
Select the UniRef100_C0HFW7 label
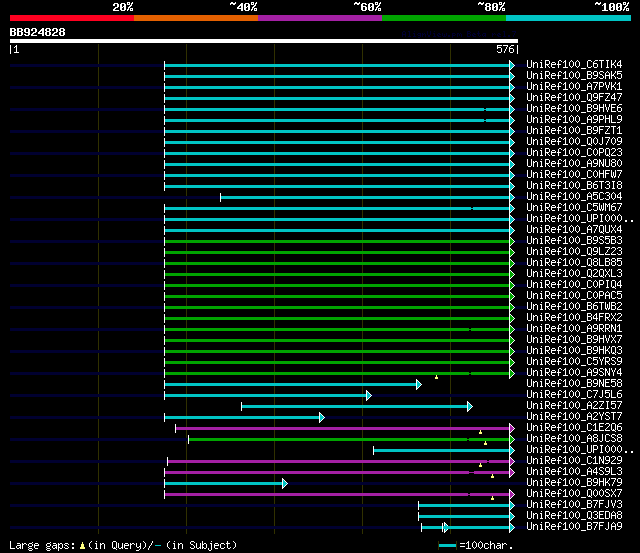click(x=574, y=175)
